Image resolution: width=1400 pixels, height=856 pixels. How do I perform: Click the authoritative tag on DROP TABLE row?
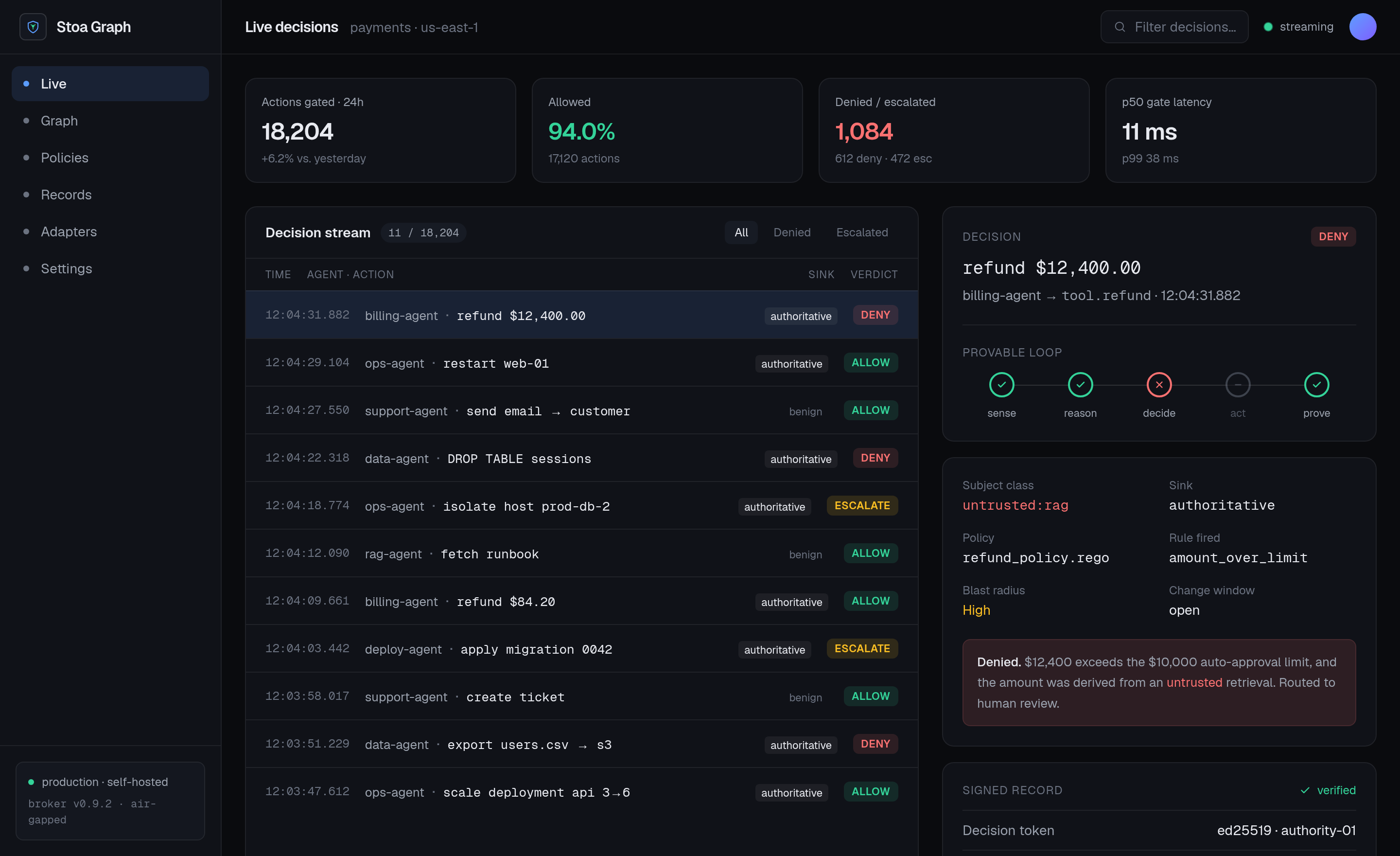[801, 459]
